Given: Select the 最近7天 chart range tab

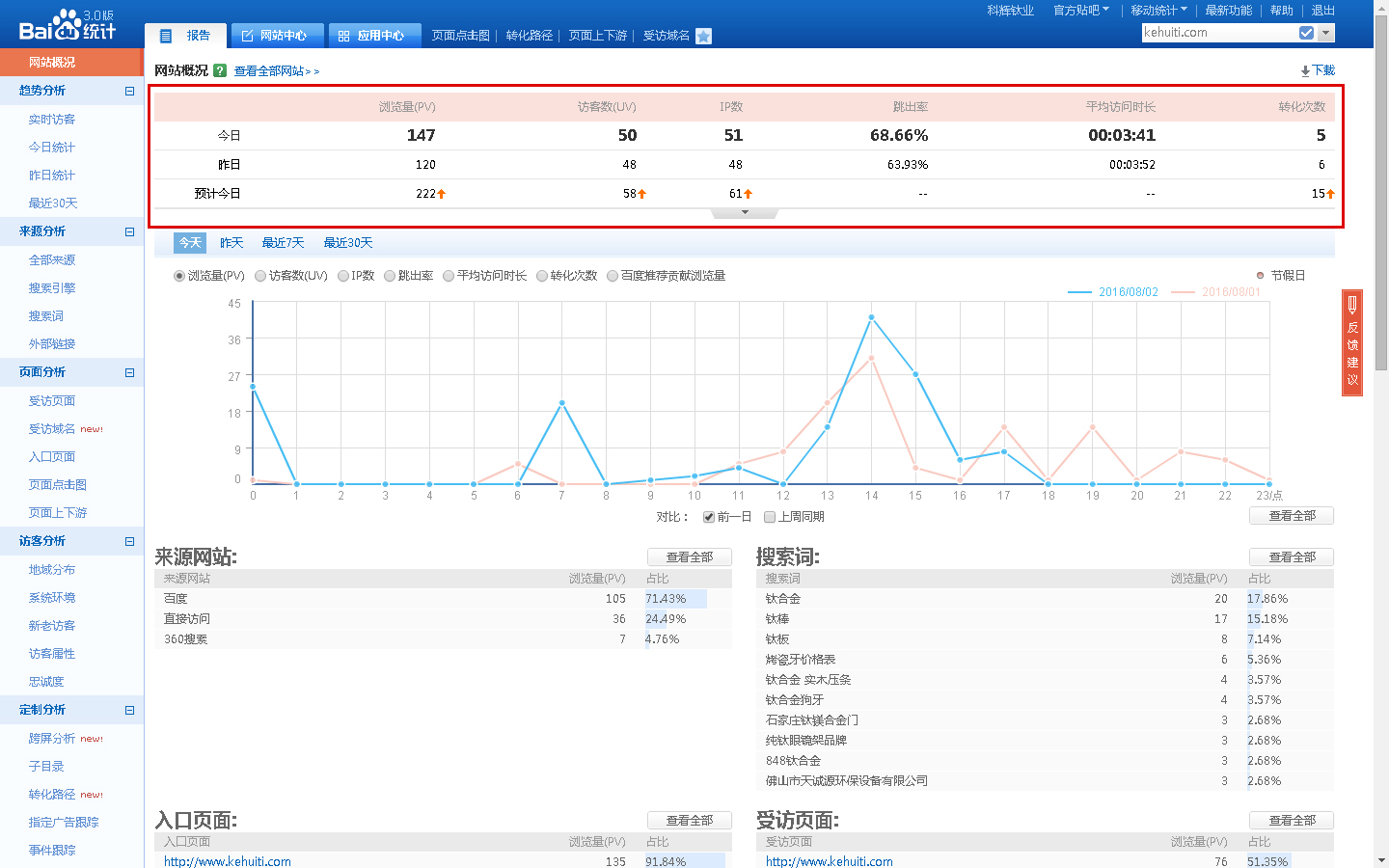Looking at the screenshot, I should click(283, 243).
